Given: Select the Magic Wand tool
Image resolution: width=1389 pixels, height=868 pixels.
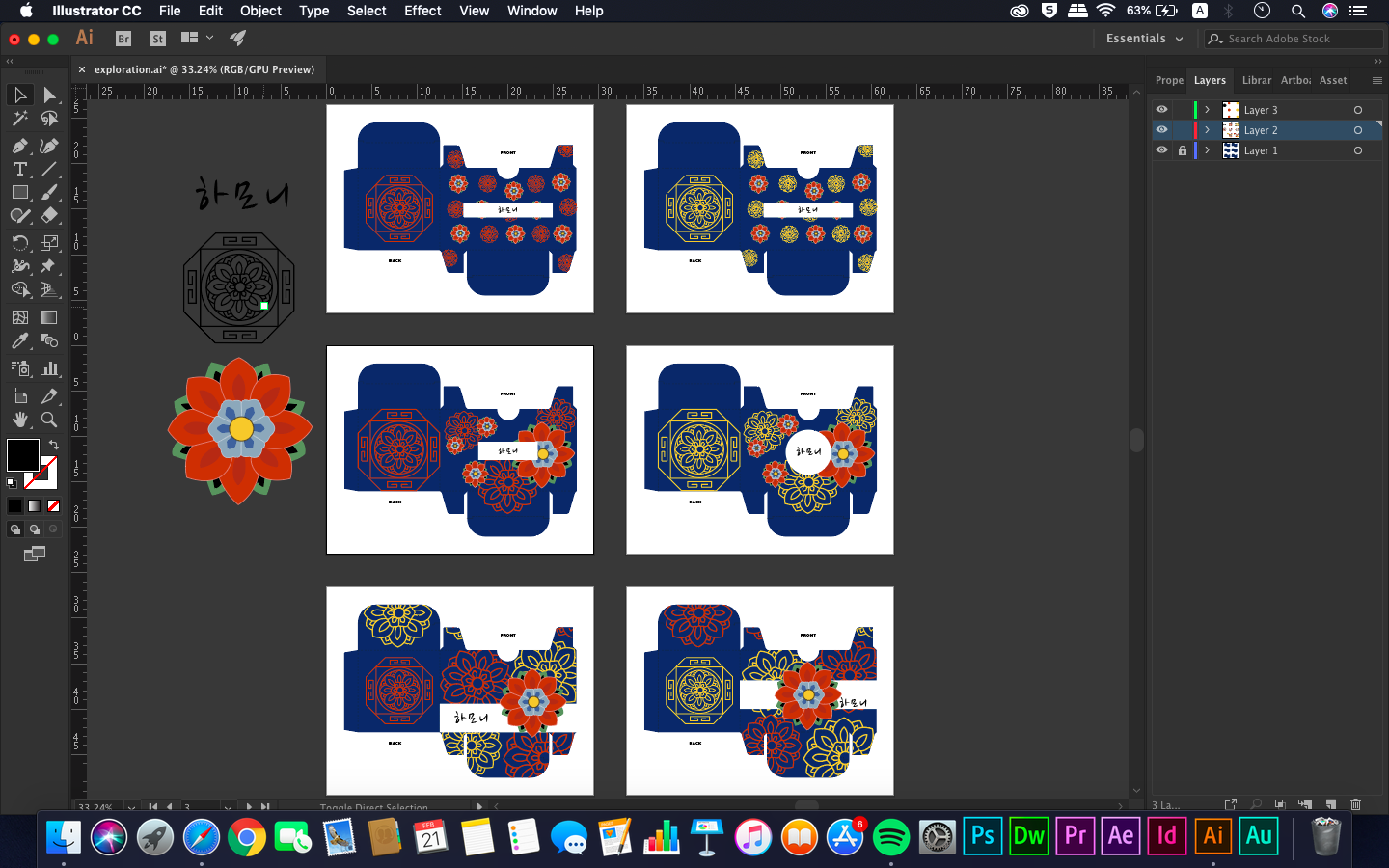Looking at the screenshot, I should pyautogui.click(x=19, y=121).
